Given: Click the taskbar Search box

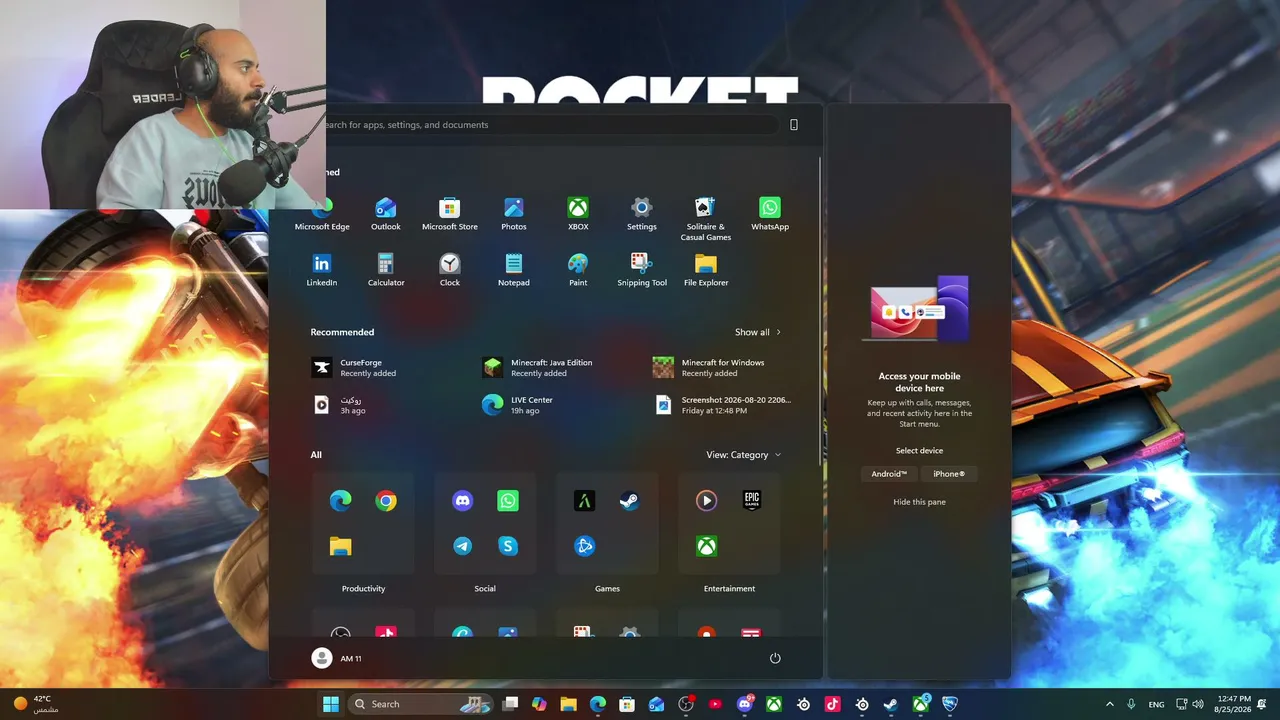Looking at the screenshot, I should click(x=421, y=704).
